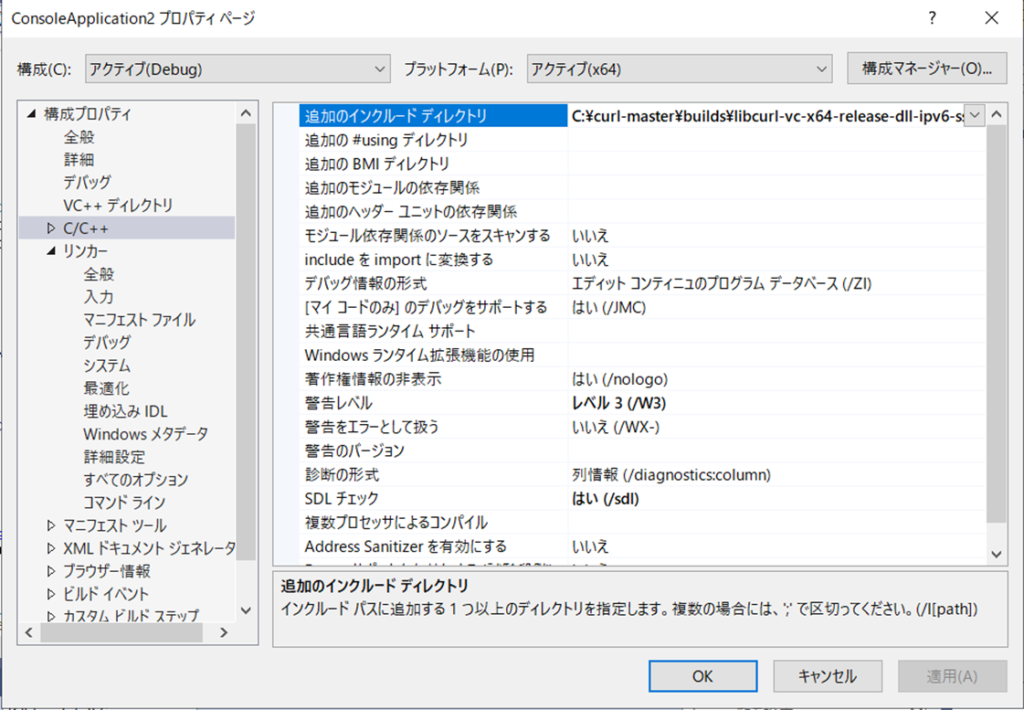Image resolution: width=1024 pixels, height=710 pixels.
Task: Select コマンド ライン under リンカー
Action: 124,502
